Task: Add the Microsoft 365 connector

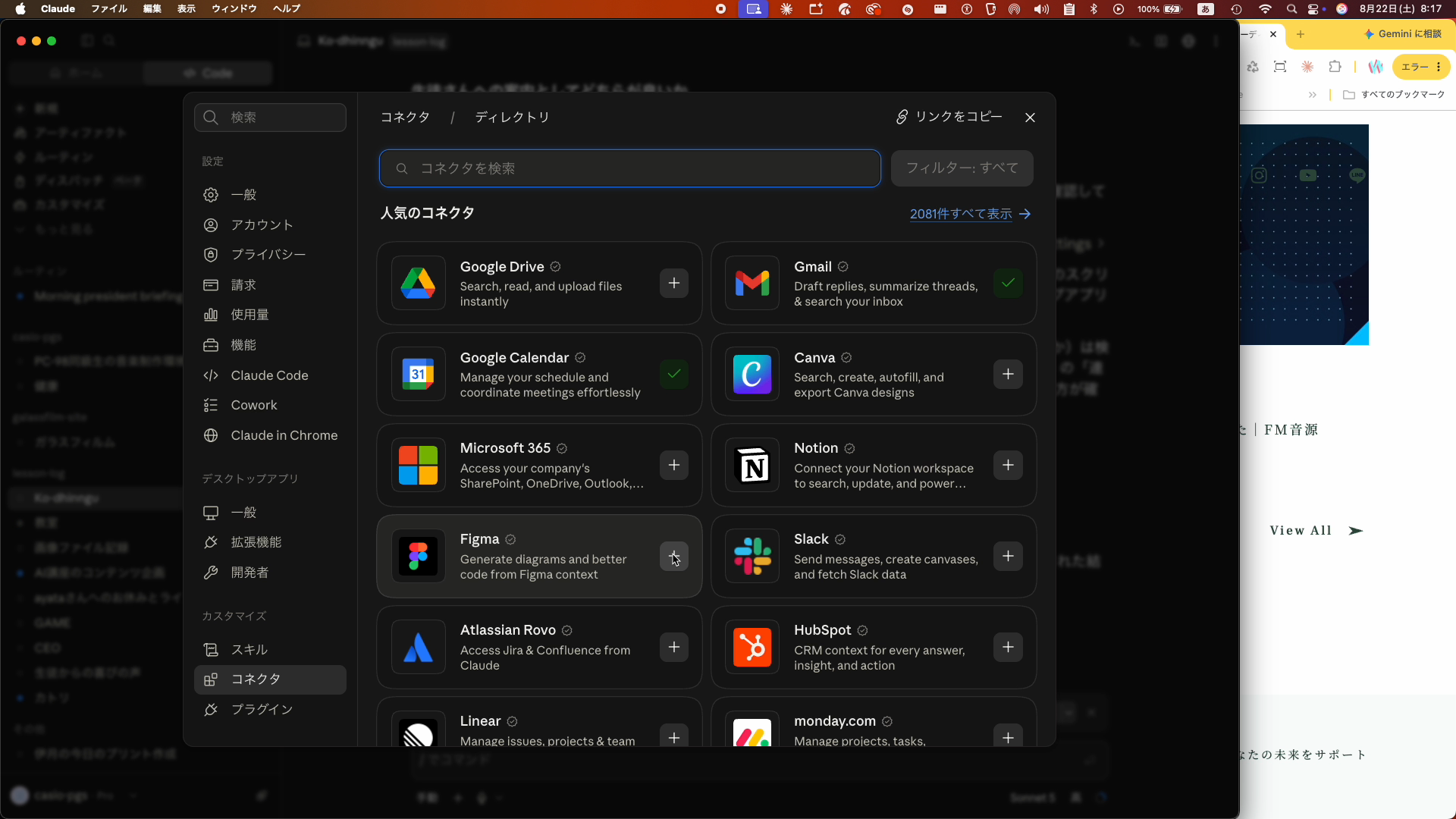Action: point(673,465)
